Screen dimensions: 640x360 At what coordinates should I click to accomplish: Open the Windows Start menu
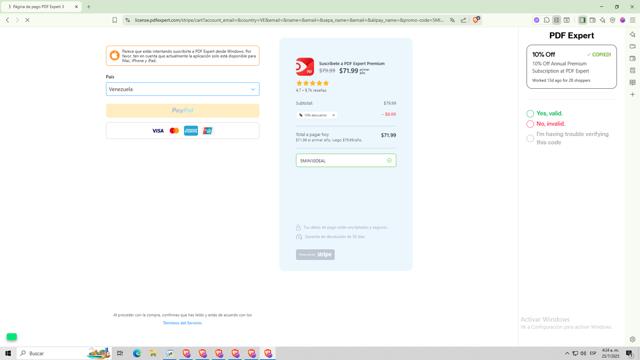[8, 353]
